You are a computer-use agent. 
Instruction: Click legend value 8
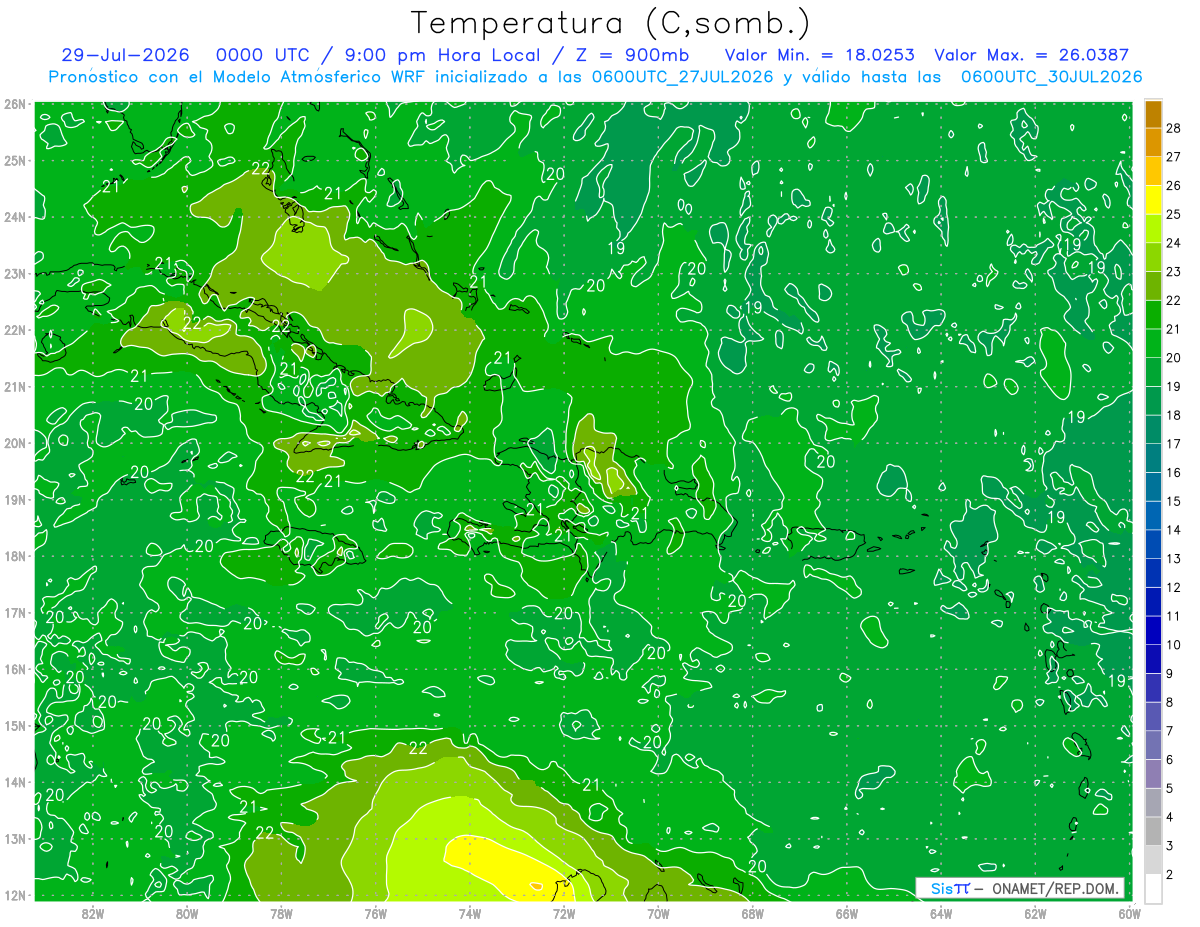(1170, 702)
